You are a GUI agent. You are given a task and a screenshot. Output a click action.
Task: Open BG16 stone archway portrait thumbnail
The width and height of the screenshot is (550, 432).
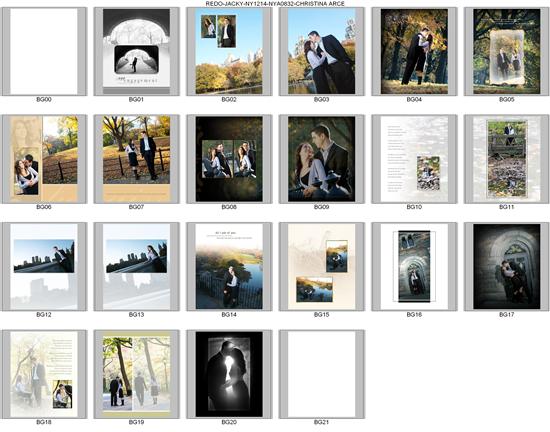click(x=414, y=266)
